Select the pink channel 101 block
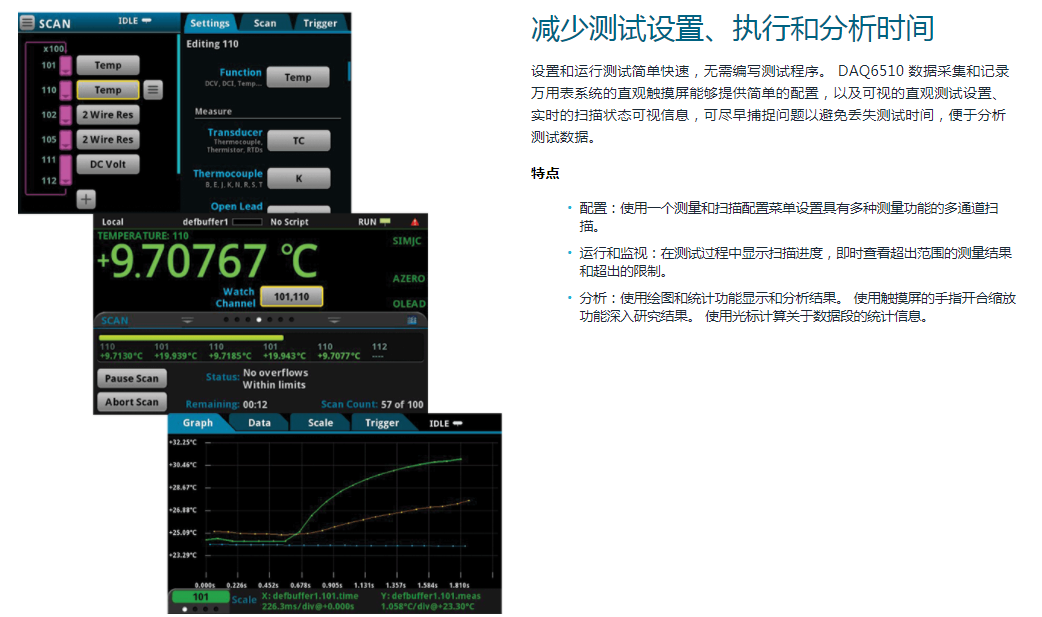This screenshot has width=1042, height=617. (x=65, y=66)
